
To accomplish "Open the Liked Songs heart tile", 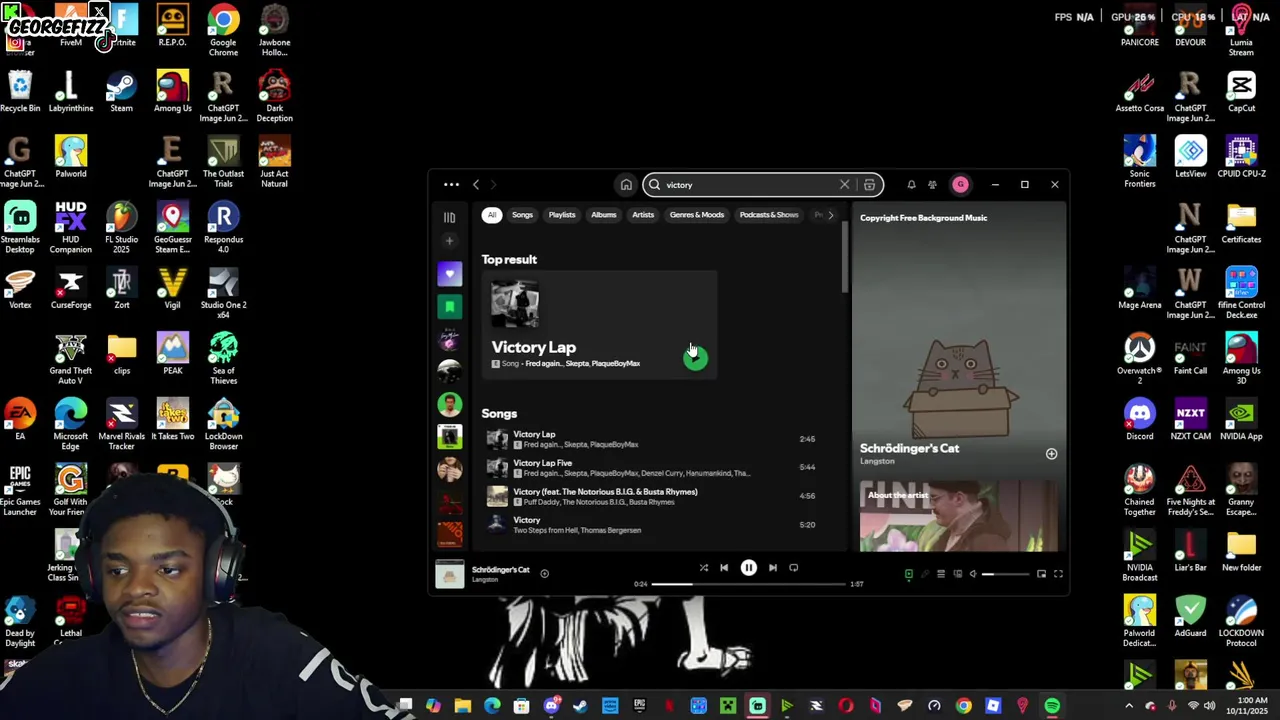I will tap(449, 274).
